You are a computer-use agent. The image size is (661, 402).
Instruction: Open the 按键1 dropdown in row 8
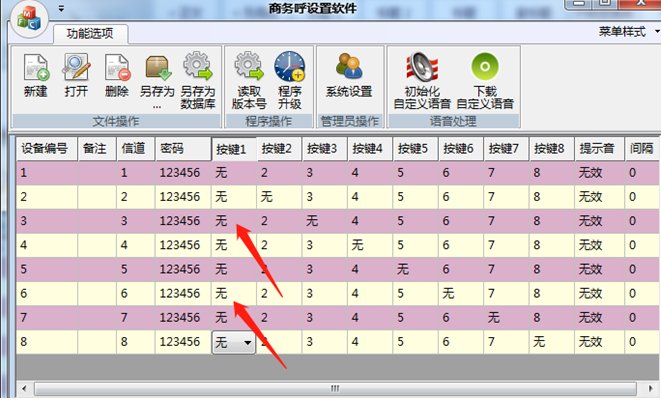point(246,343)
